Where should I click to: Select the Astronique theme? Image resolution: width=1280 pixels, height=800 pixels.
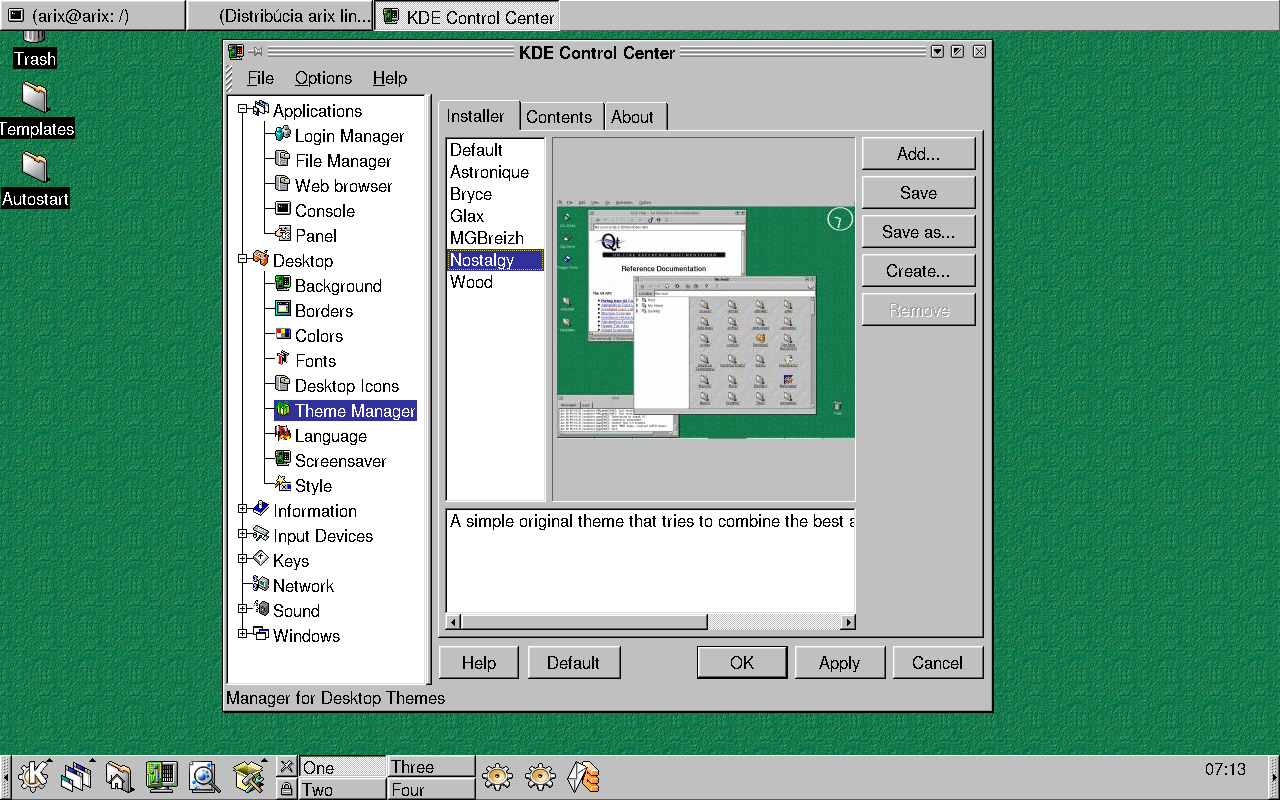pos(495,172)
